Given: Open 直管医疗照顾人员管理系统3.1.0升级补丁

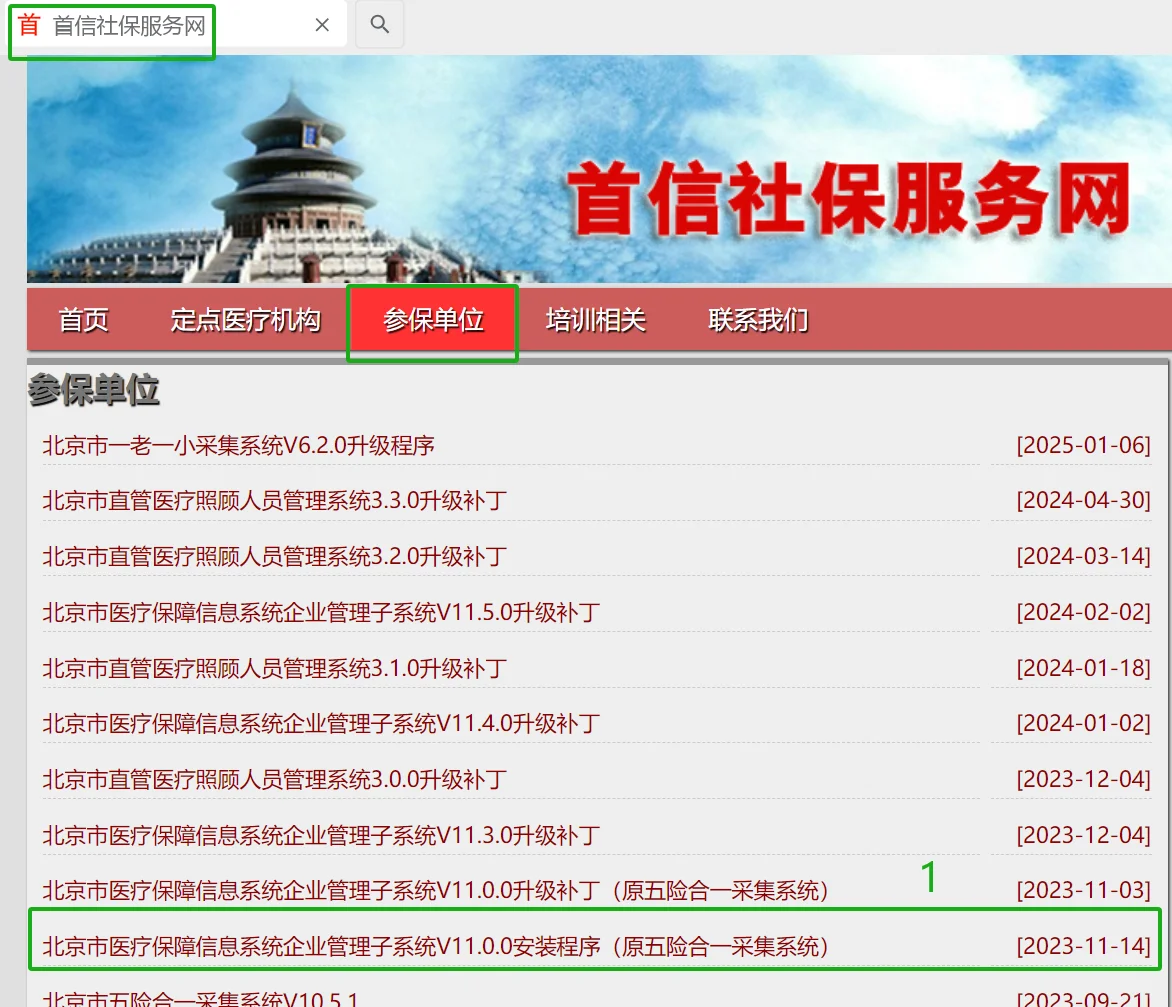Looking at the screenshot, I should [272, 668].
